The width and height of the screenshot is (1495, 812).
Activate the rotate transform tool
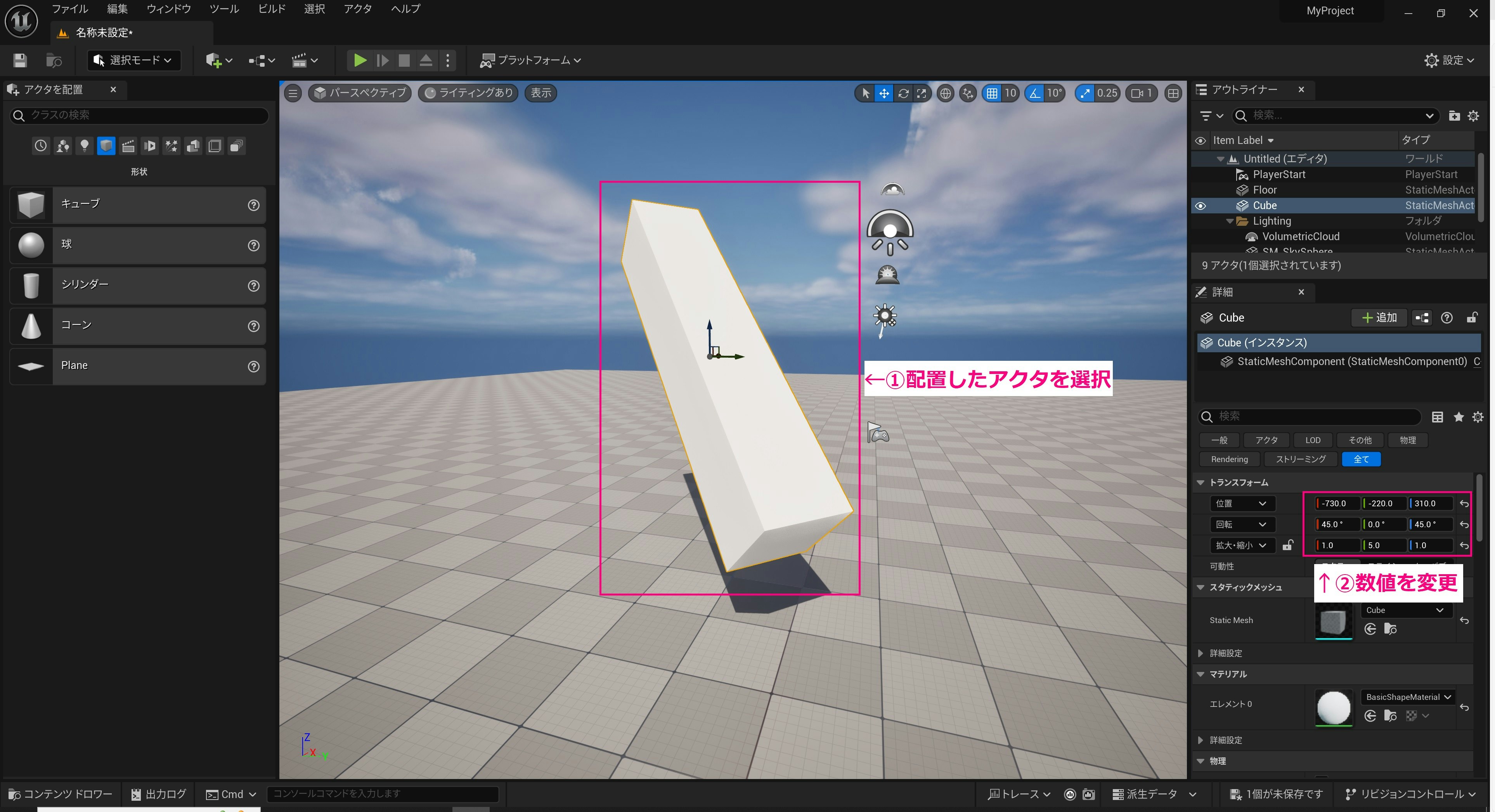coord(904,93)
